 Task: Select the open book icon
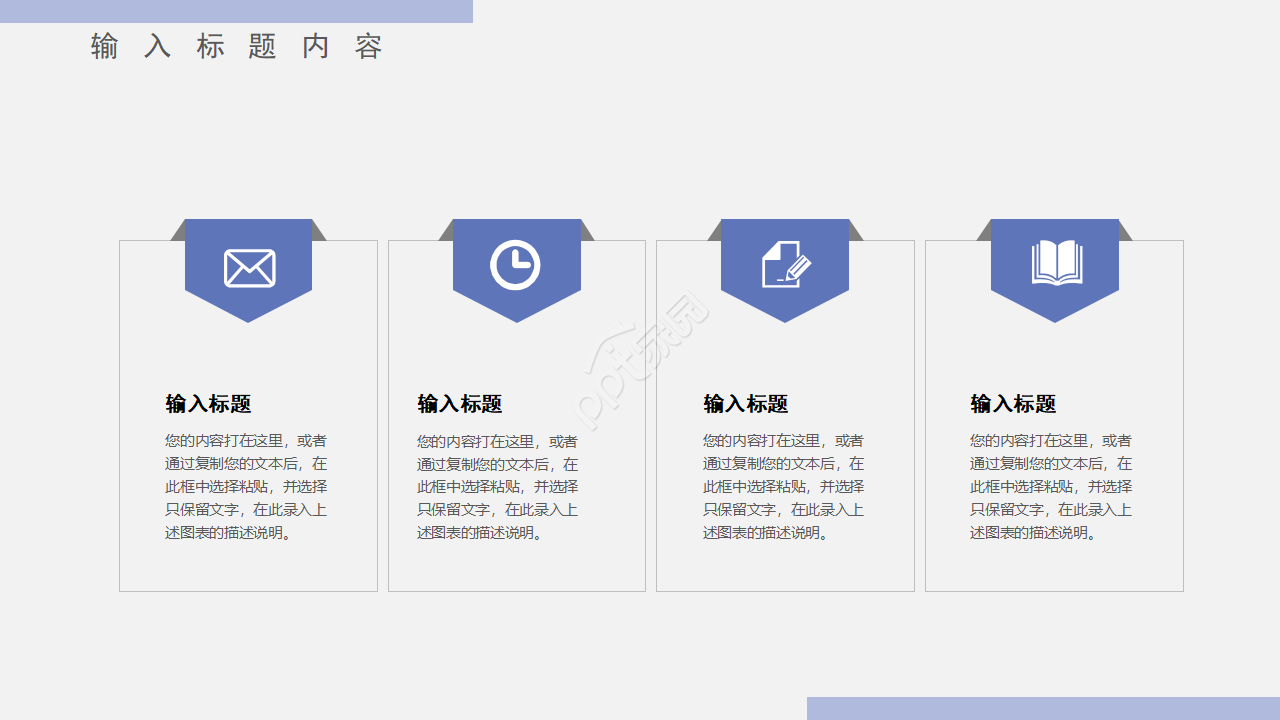pyautogui.click(x=1054, y=265)
